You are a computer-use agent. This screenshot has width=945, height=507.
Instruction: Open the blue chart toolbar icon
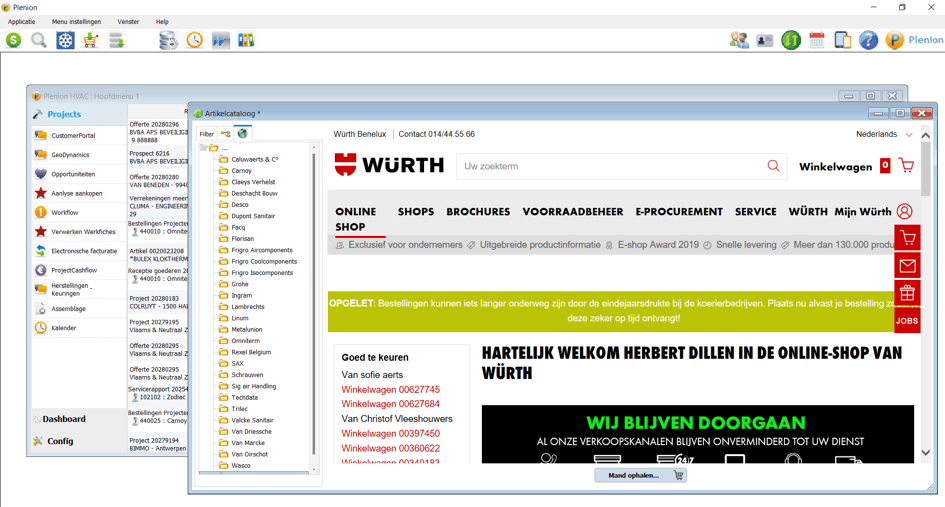click(221, 40)
